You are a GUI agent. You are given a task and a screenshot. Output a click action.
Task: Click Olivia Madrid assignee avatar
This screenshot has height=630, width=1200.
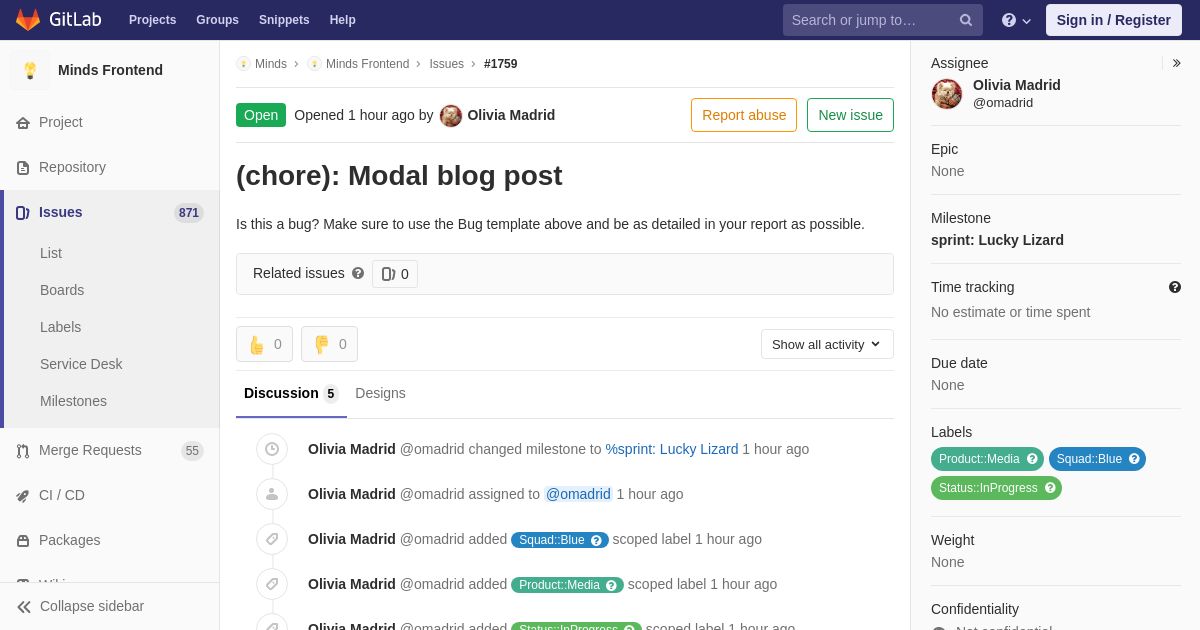[x=947, y=94]
